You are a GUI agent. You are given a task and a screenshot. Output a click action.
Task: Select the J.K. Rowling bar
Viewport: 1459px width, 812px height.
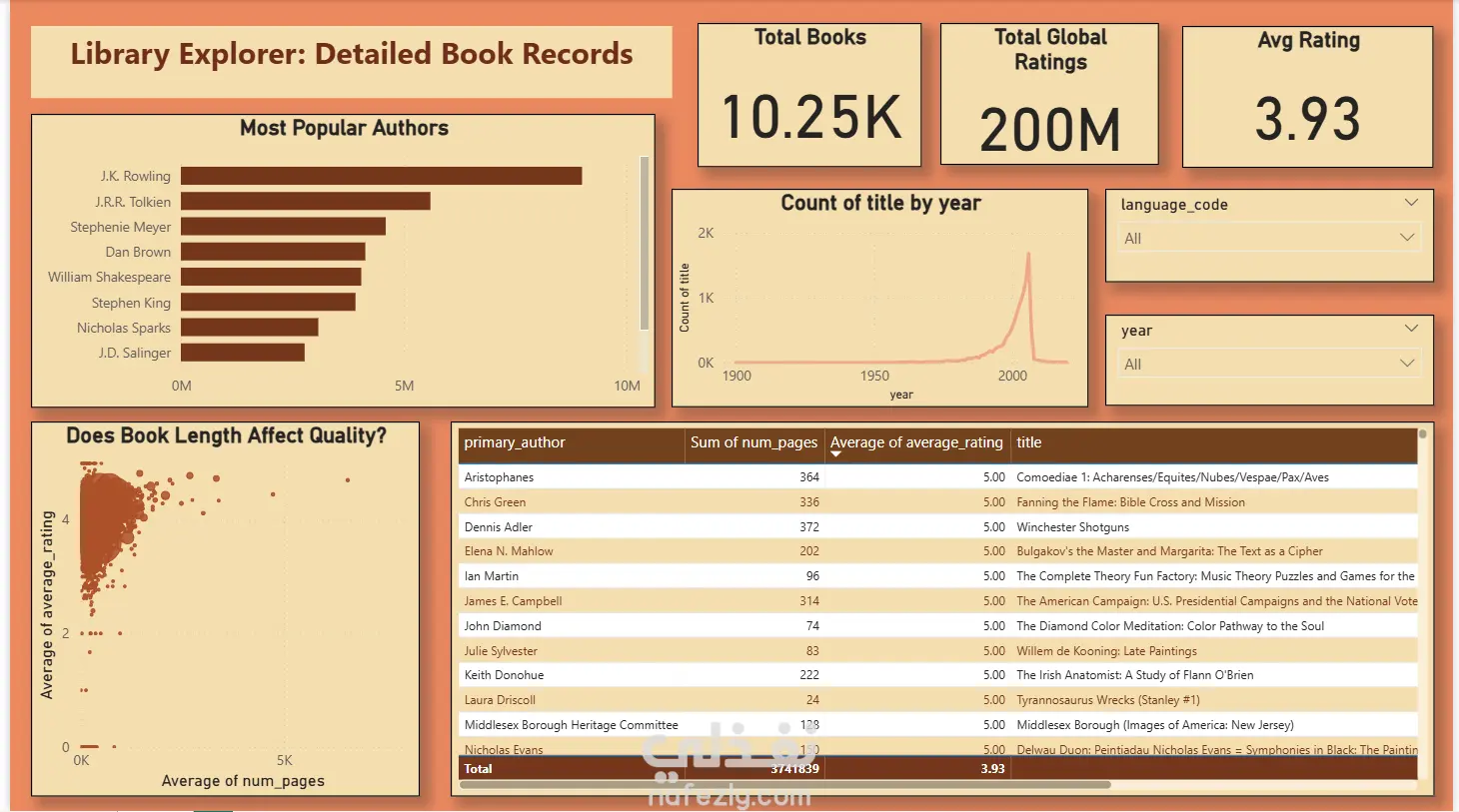tap(382, 176)
